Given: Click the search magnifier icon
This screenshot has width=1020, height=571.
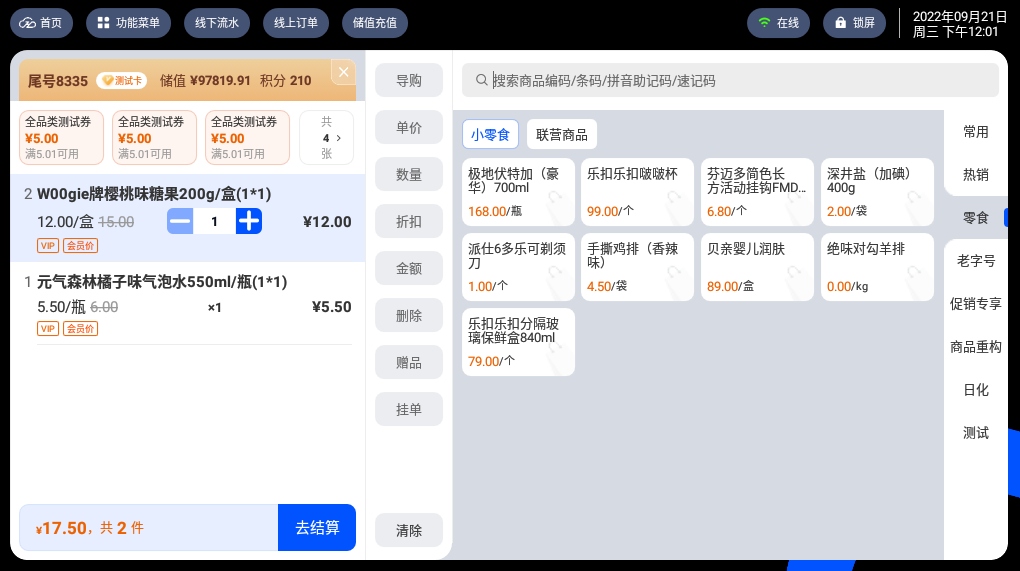Looking at the screenshot, I should [x=481, y=80].
